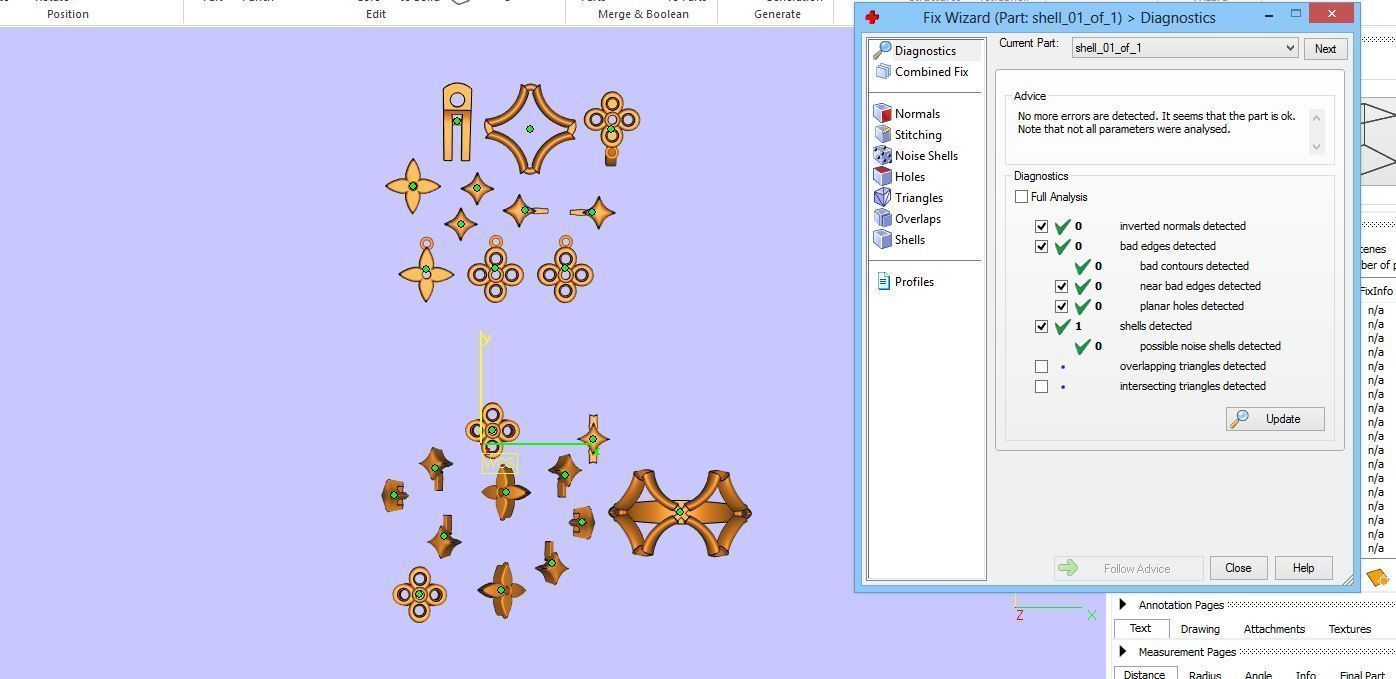Click the Edit ribbon group label

pyautogui.click(x=376, y=14)
